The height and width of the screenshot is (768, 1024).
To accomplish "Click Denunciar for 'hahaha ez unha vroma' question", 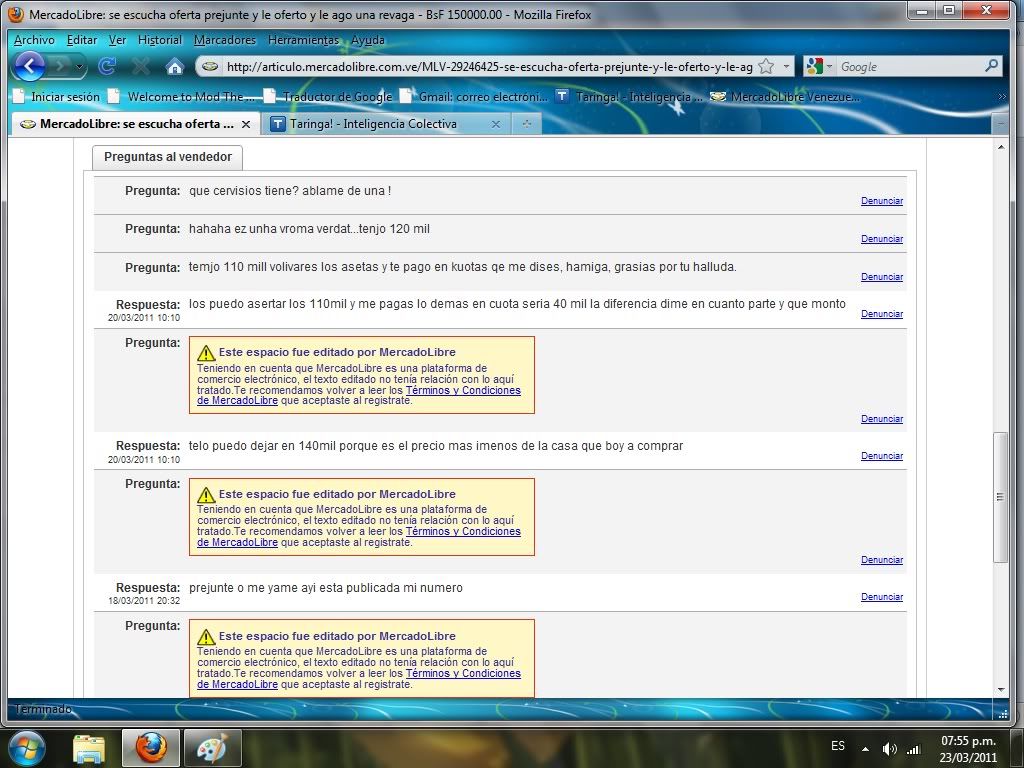I will [x=882, y=239].
